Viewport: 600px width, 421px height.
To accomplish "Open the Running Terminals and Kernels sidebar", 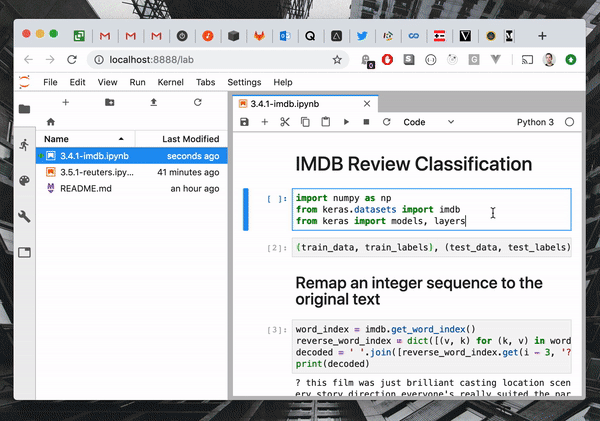I will [24, 145].
